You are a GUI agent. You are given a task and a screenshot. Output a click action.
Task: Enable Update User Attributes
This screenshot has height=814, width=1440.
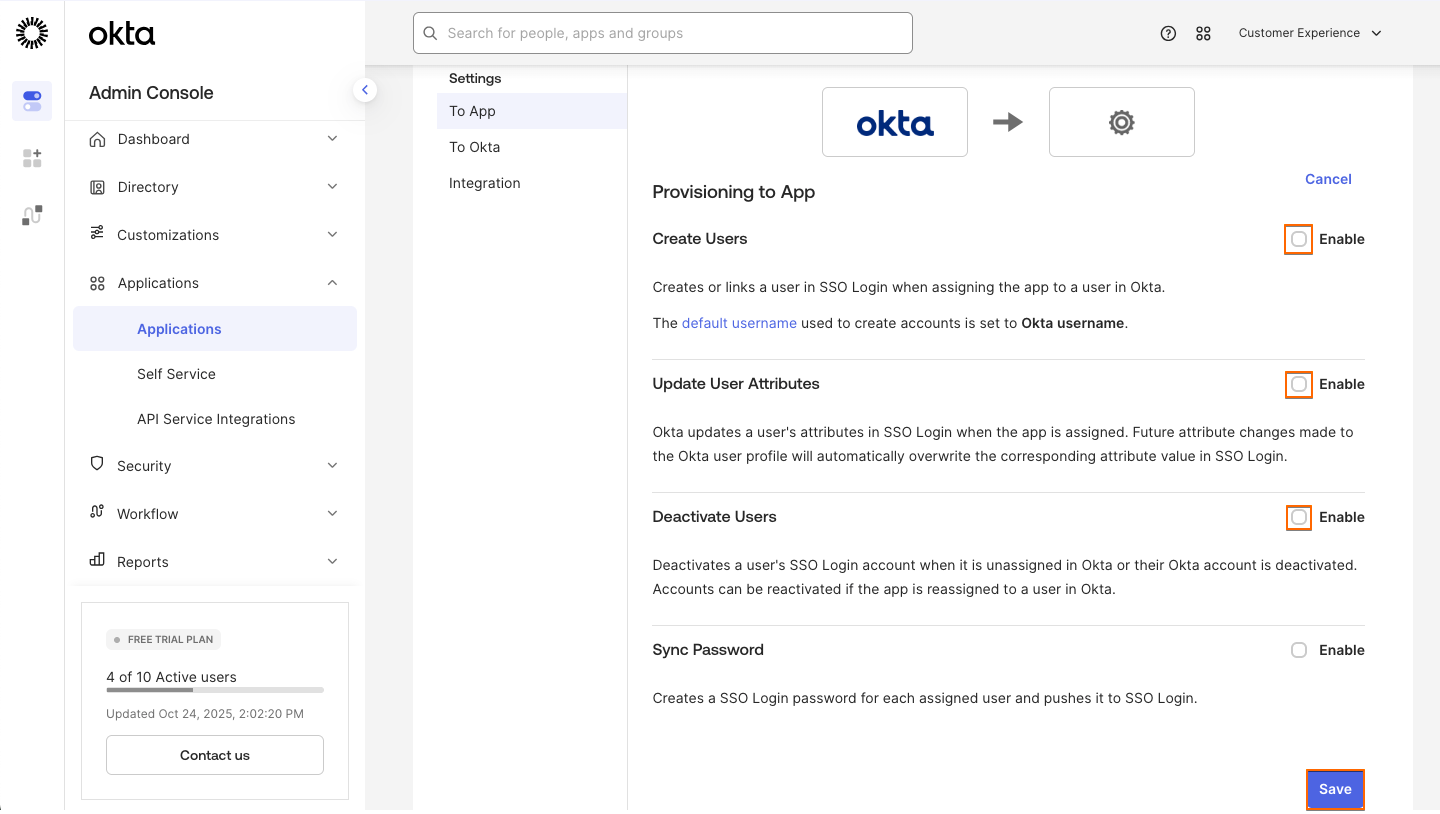pos(1298,384)
